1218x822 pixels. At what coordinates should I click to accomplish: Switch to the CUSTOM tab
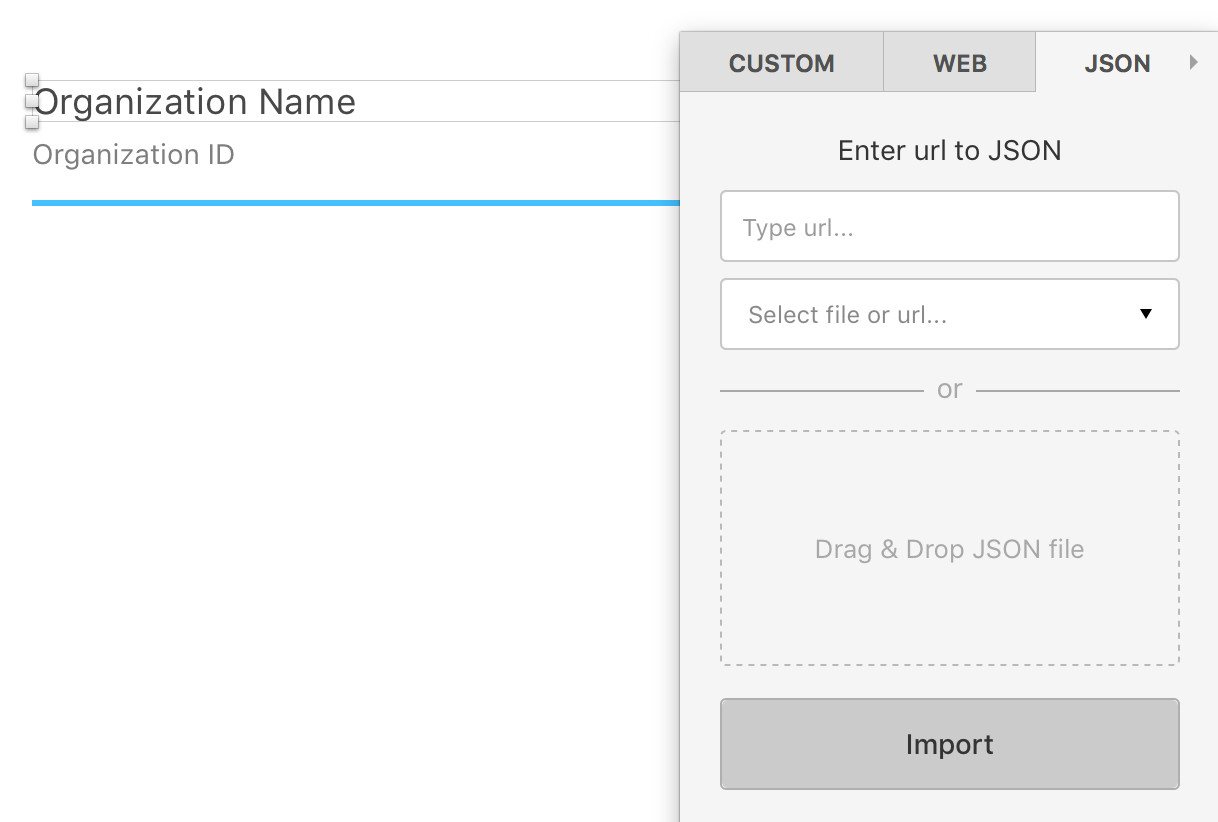click(781, 63)
